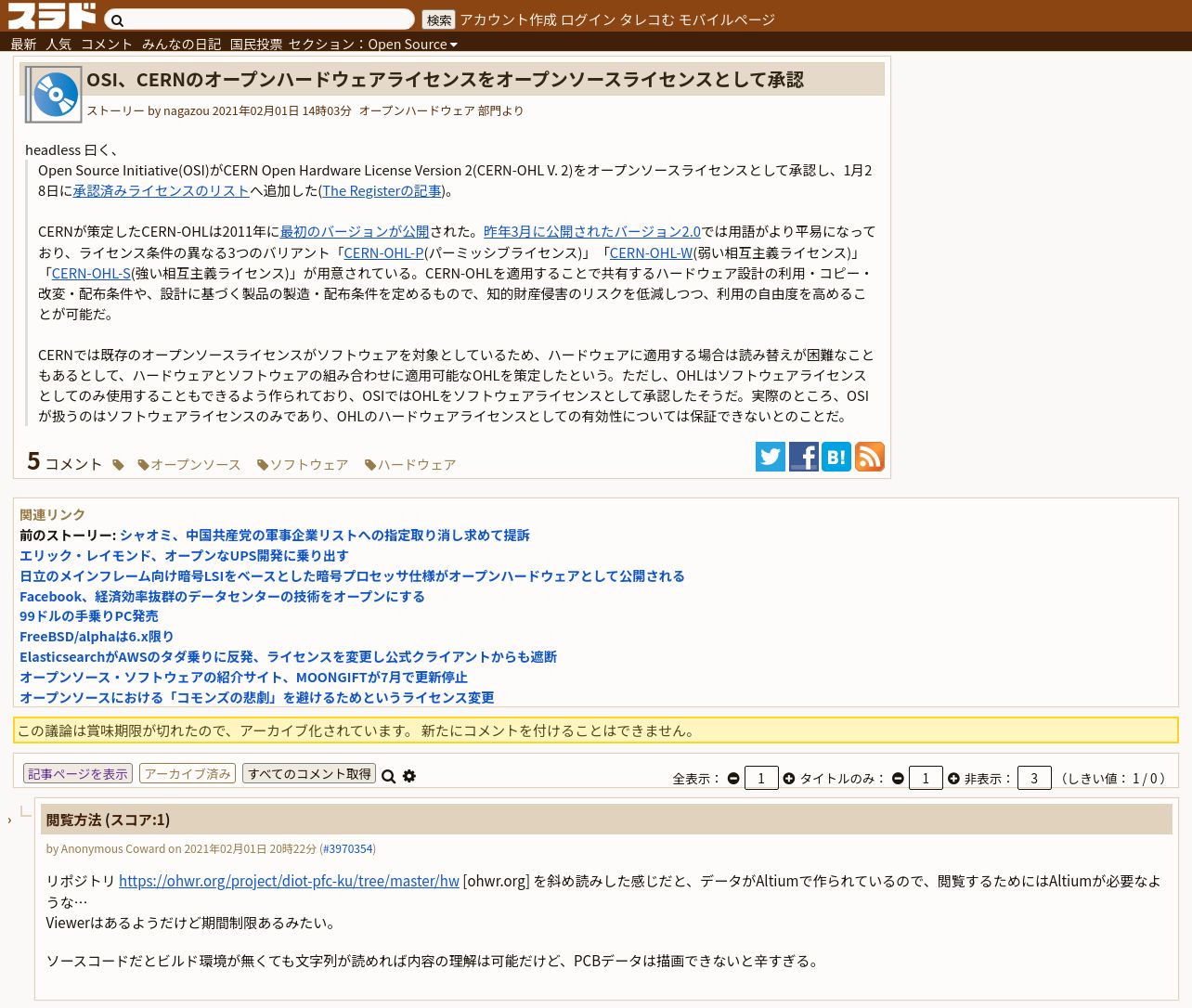The width and height of the screenshot is (1192, 1008).
Task: Open the 人気 menu item
Action: coord(58,44)
